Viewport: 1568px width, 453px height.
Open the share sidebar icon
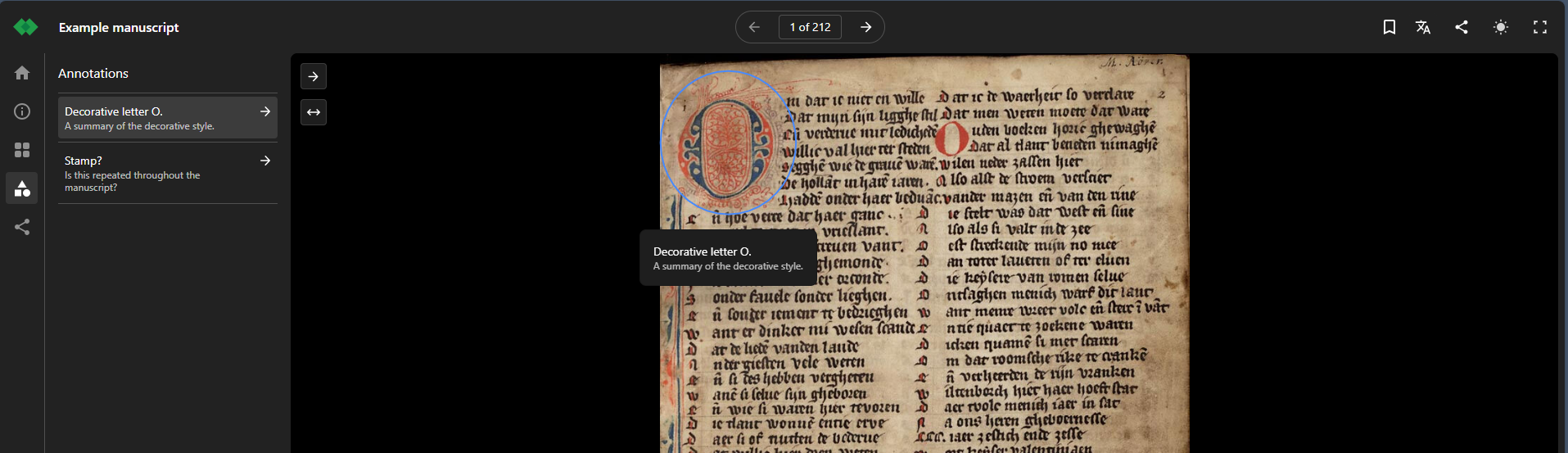pyautogui.click(x=22, y=227)
